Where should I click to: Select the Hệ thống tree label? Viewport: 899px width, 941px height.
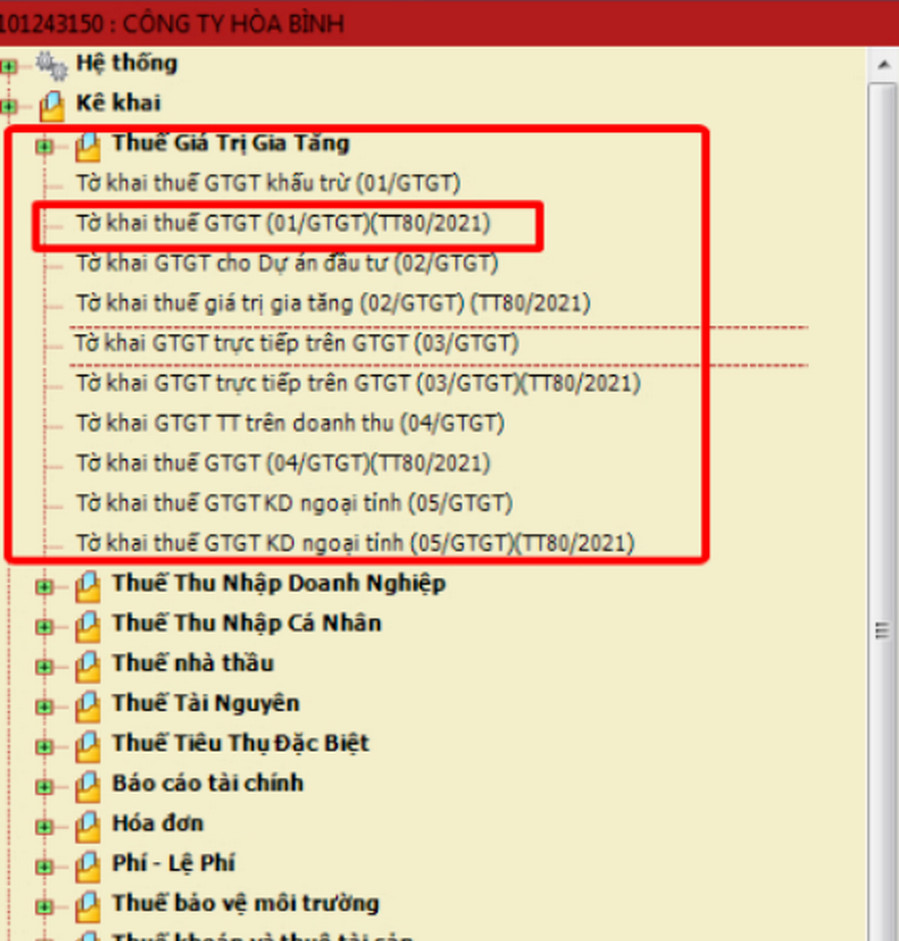pyautogui.click(x=127, y=63)
